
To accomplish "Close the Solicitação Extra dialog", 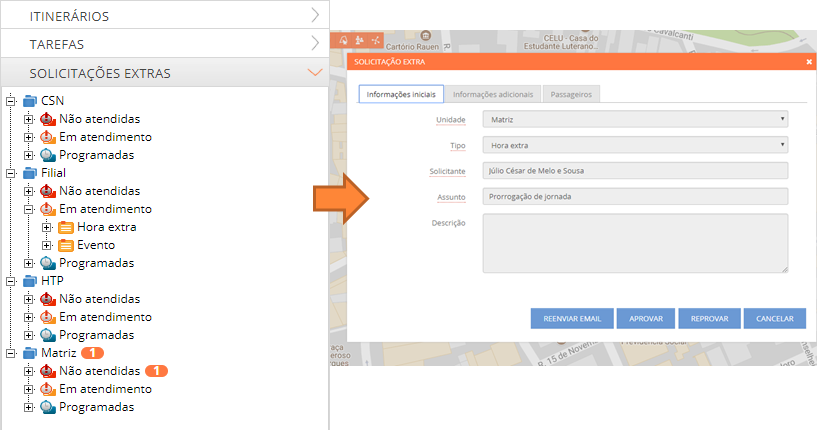I will [x=809, y=62].
